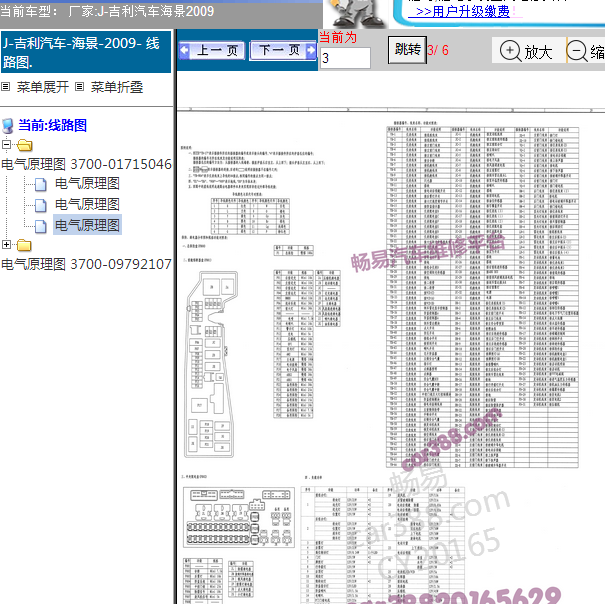Go to next page with 下一页

click(283, 50)
